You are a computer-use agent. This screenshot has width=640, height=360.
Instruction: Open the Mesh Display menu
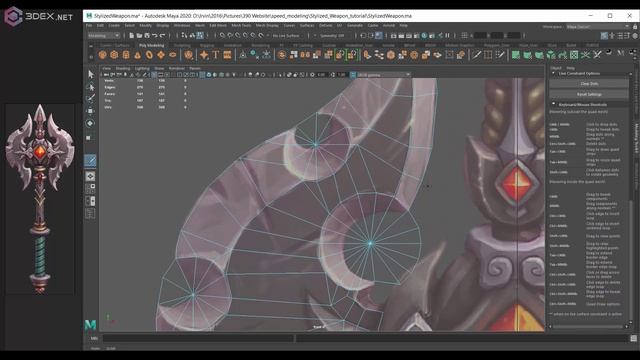[267, 25]
